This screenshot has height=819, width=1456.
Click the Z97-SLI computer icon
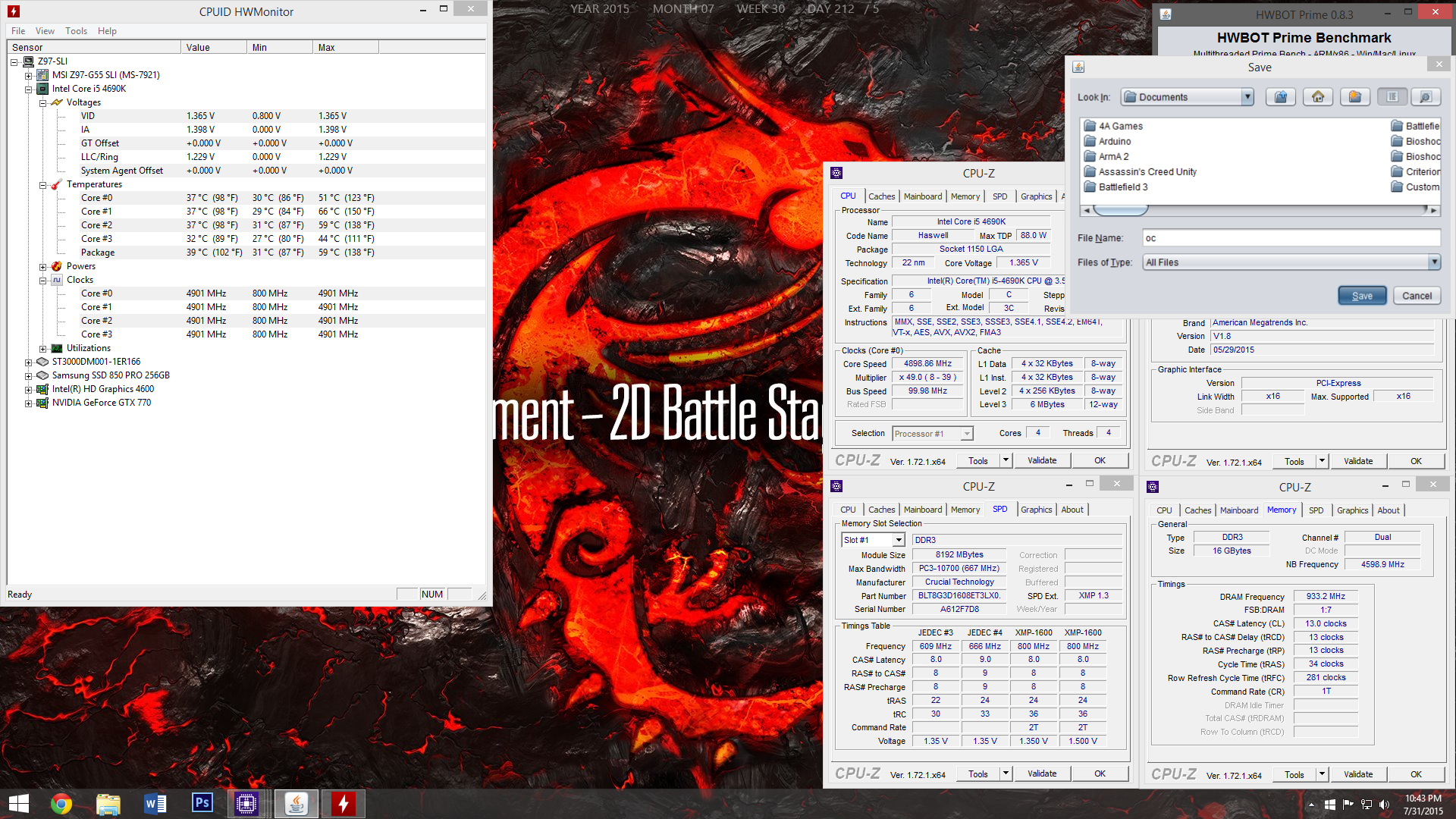coord(29,61)
